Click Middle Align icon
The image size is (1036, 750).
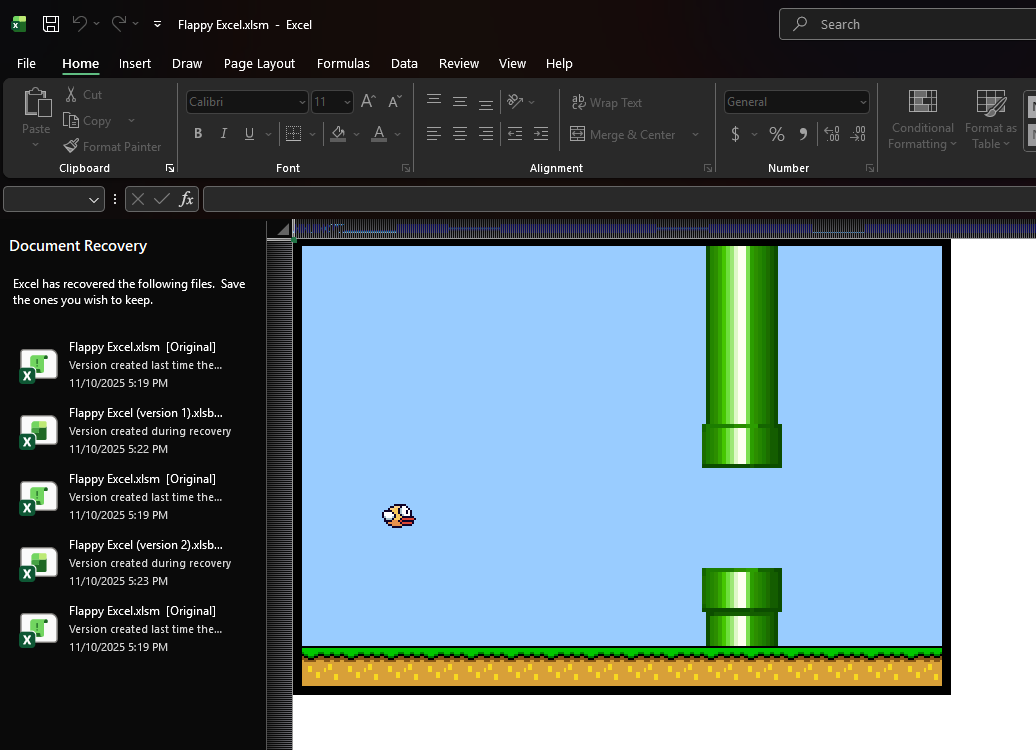pos(460,101)
